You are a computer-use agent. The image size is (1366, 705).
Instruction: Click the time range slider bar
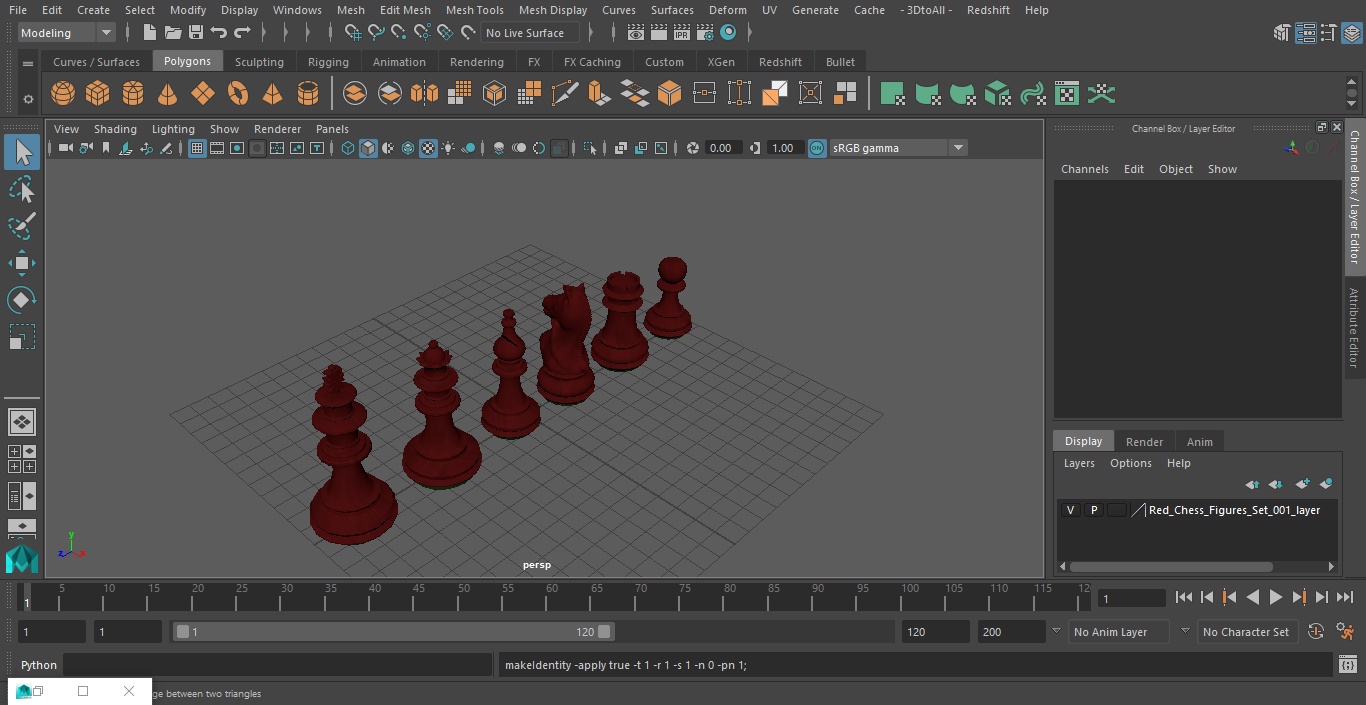coord(394,632)
